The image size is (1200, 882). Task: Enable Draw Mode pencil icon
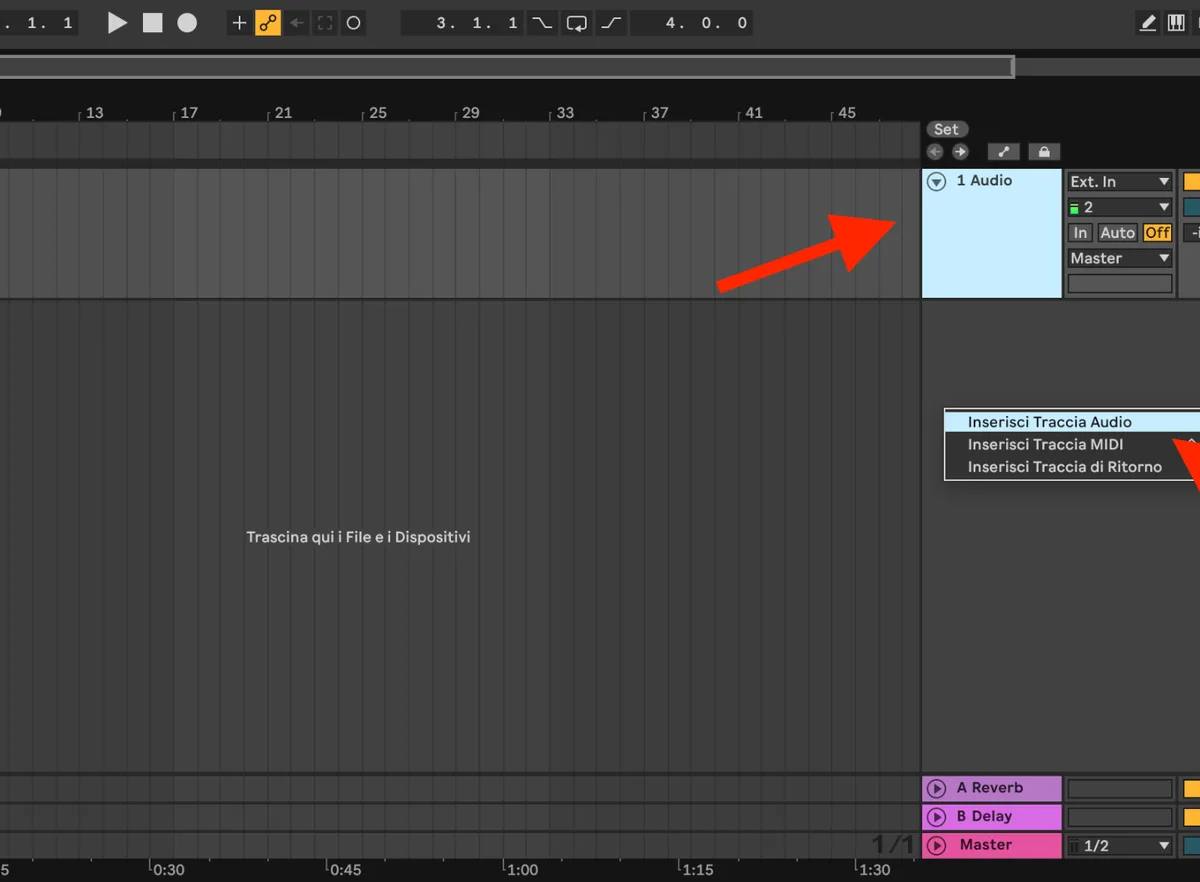pyautogui.click(x=1149, y=23)
